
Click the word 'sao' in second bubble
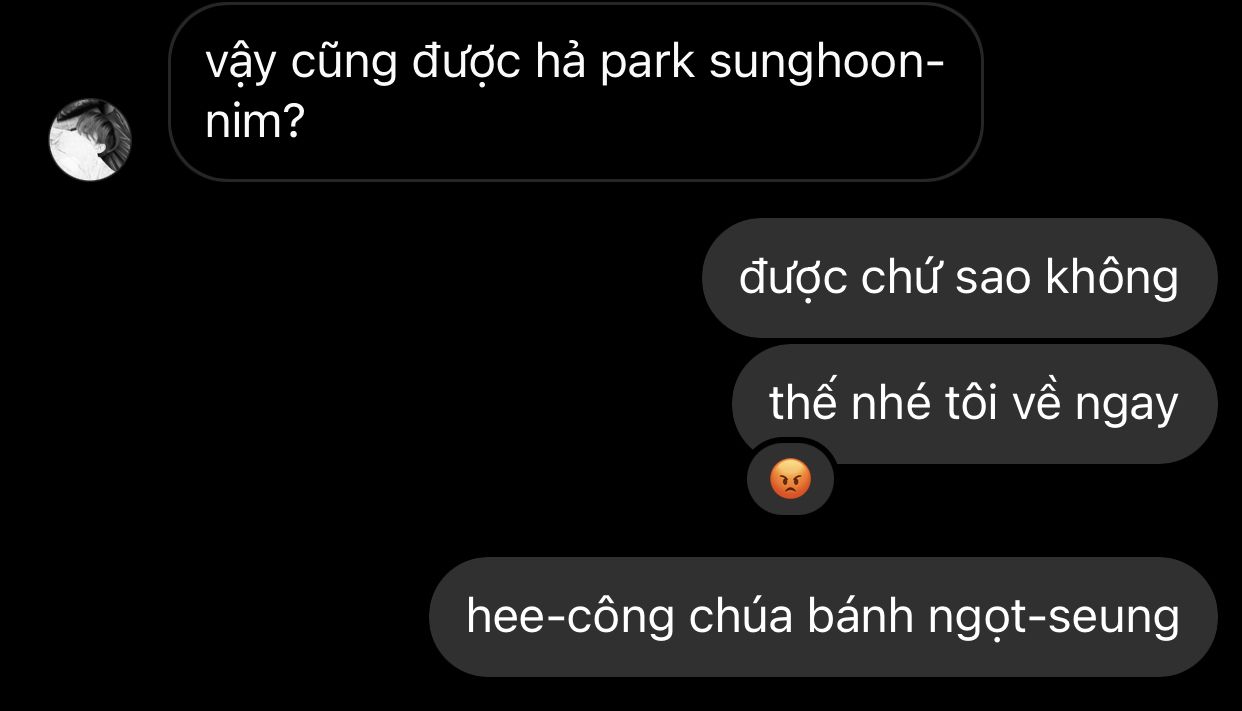(x=993, y=279)
